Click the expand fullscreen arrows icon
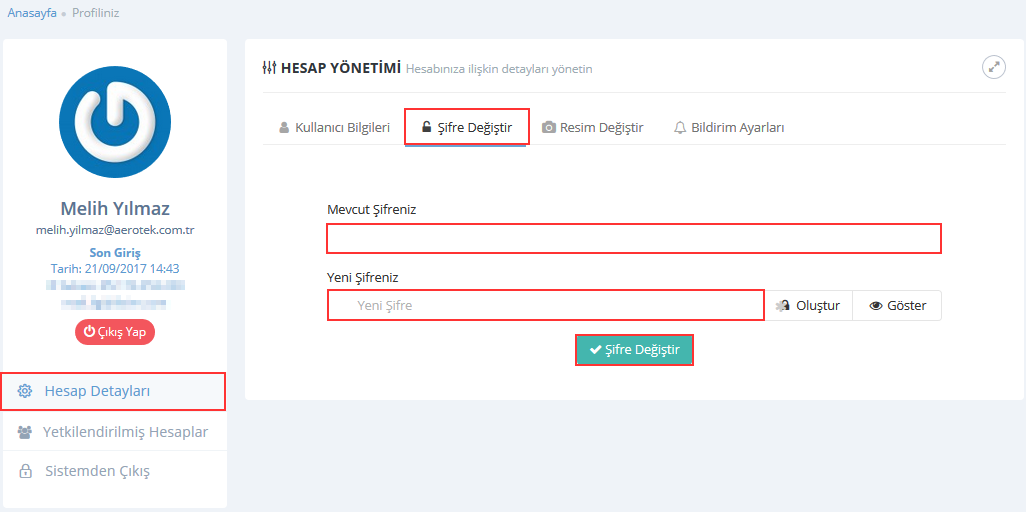 [993, 67]
